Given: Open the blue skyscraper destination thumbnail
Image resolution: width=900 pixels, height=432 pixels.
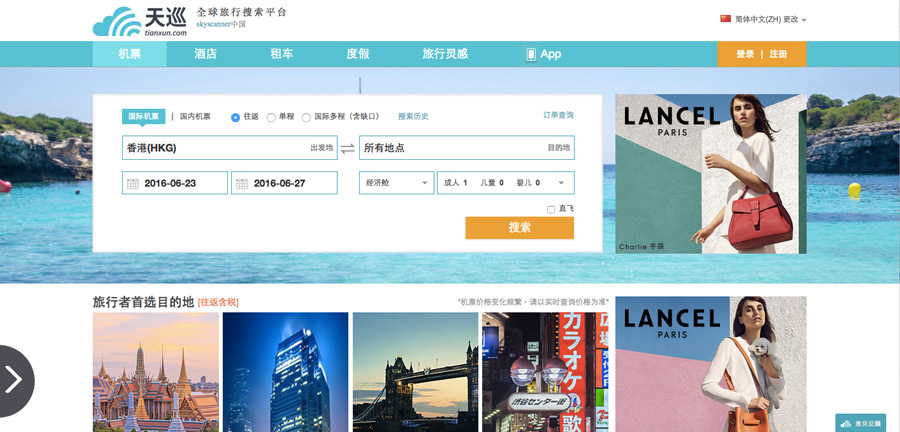Looking at the screenshot, I should [x=285, y=372].
